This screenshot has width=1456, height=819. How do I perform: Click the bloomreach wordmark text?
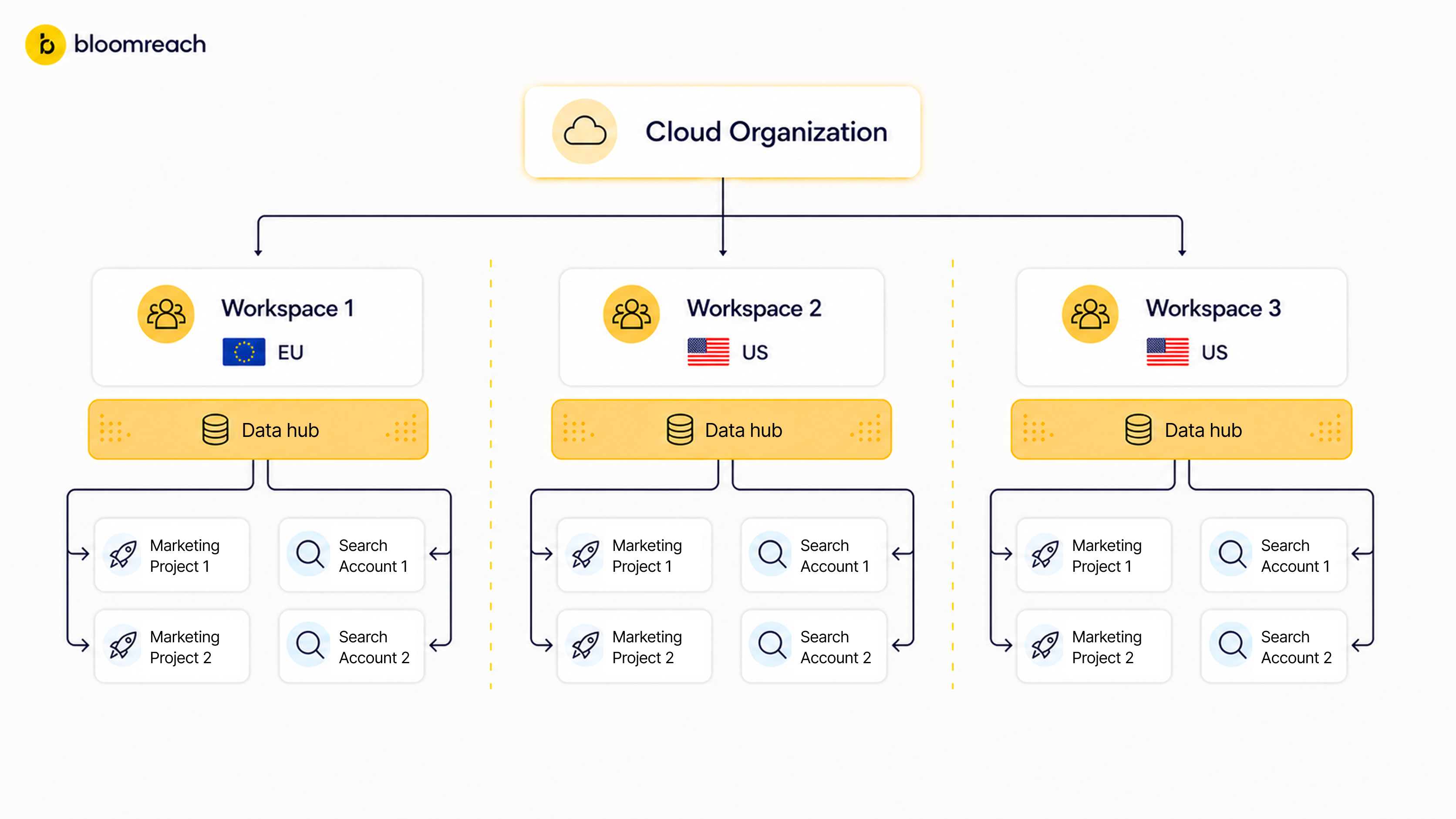(140, 44)
